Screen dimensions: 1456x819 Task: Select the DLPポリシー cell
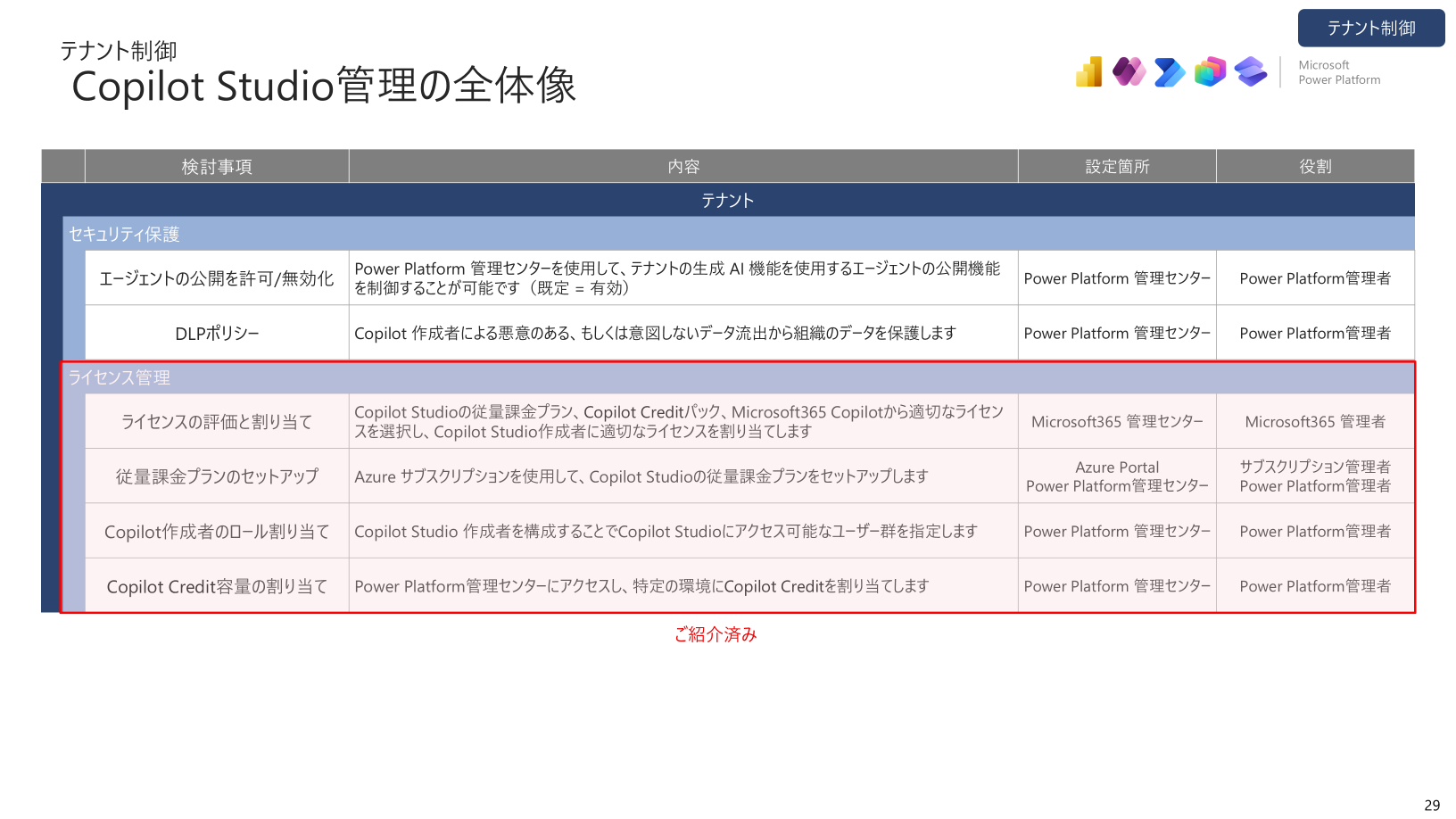pos(217,333)
